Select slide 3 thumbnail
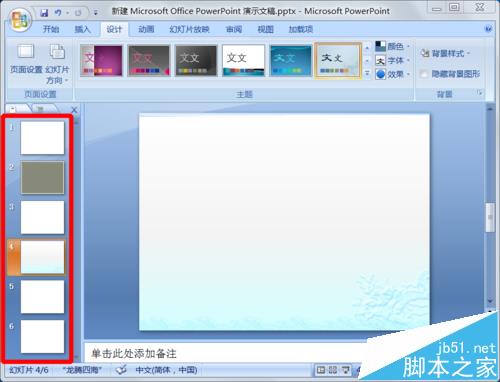 click(42, 217)
